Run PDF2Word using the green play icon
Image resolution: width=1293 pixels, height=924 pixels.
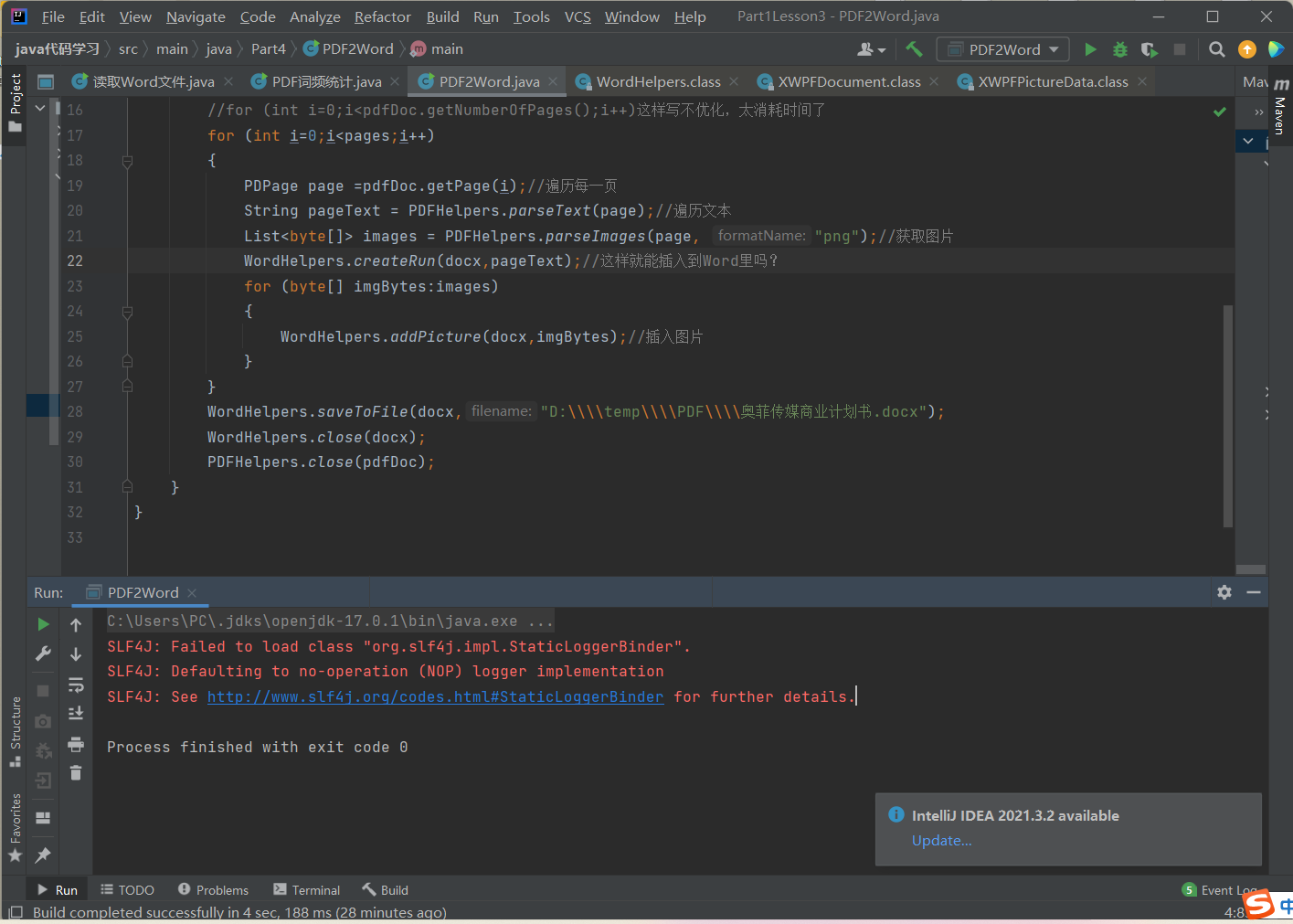tap(1090, 49)
